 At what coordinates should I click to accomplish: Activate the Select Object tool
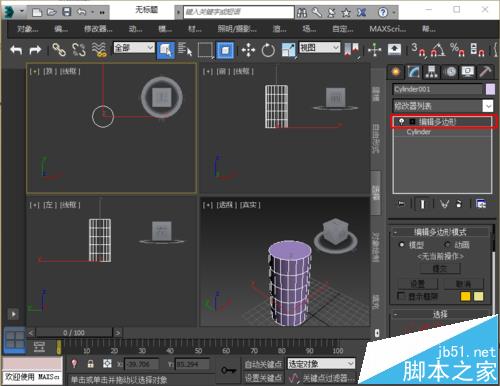coord(166,50)
